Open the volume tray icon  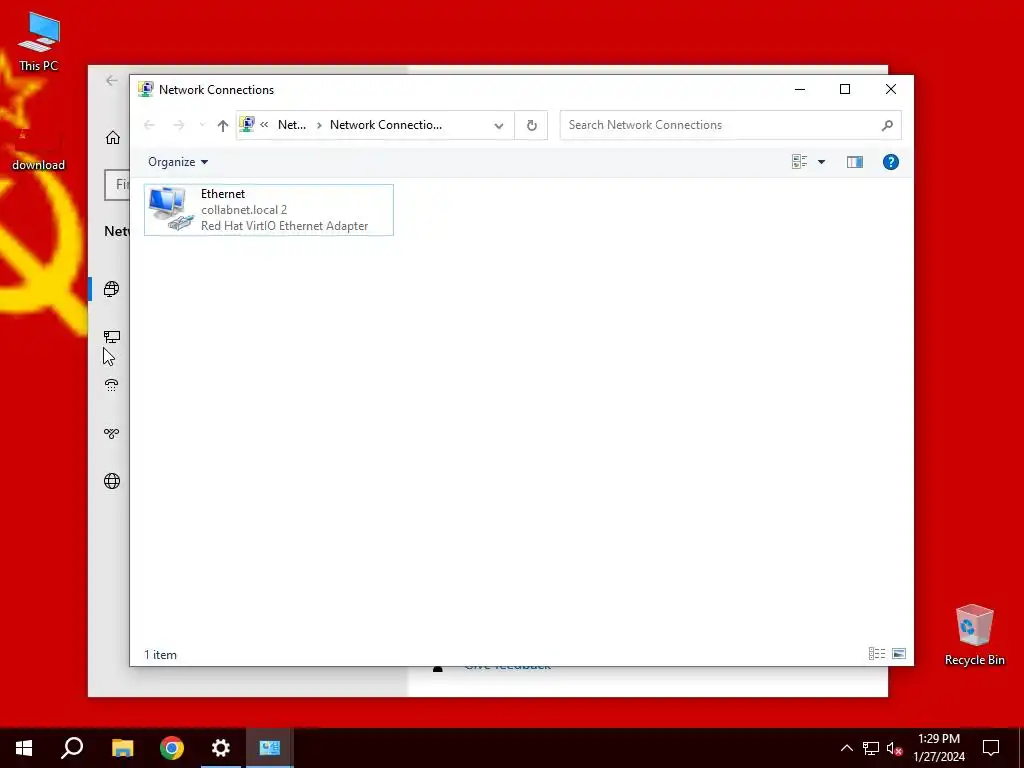(x=895, y=748)
